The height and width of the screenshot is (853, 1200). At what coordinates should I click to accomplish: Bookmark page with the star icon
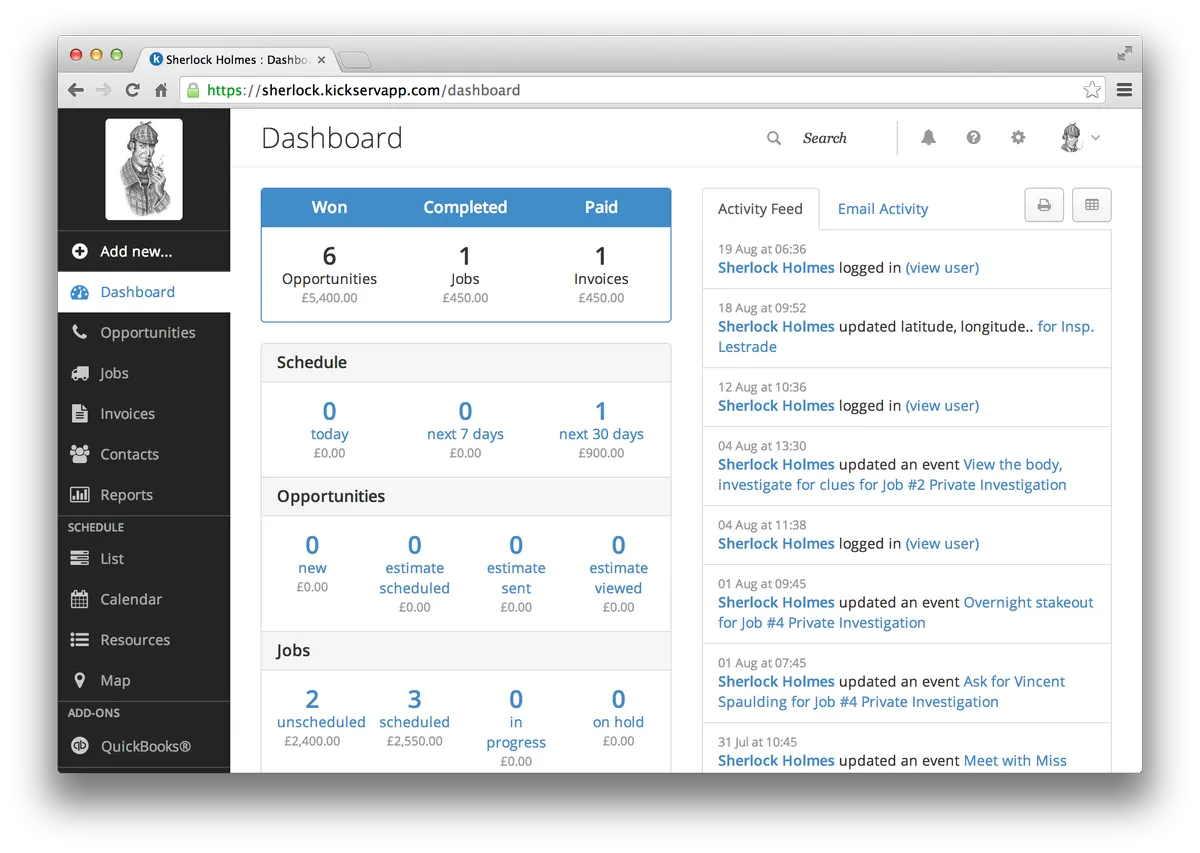coord(1092,90)
